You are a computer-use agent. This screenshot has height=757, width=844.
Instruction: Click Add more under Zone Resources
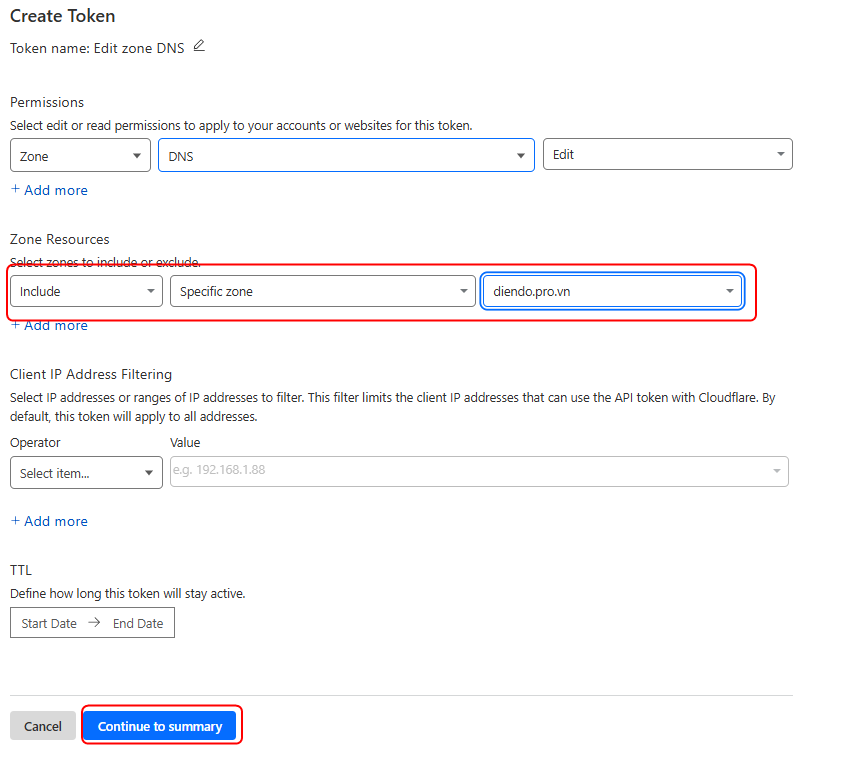(x=49, y=325)
